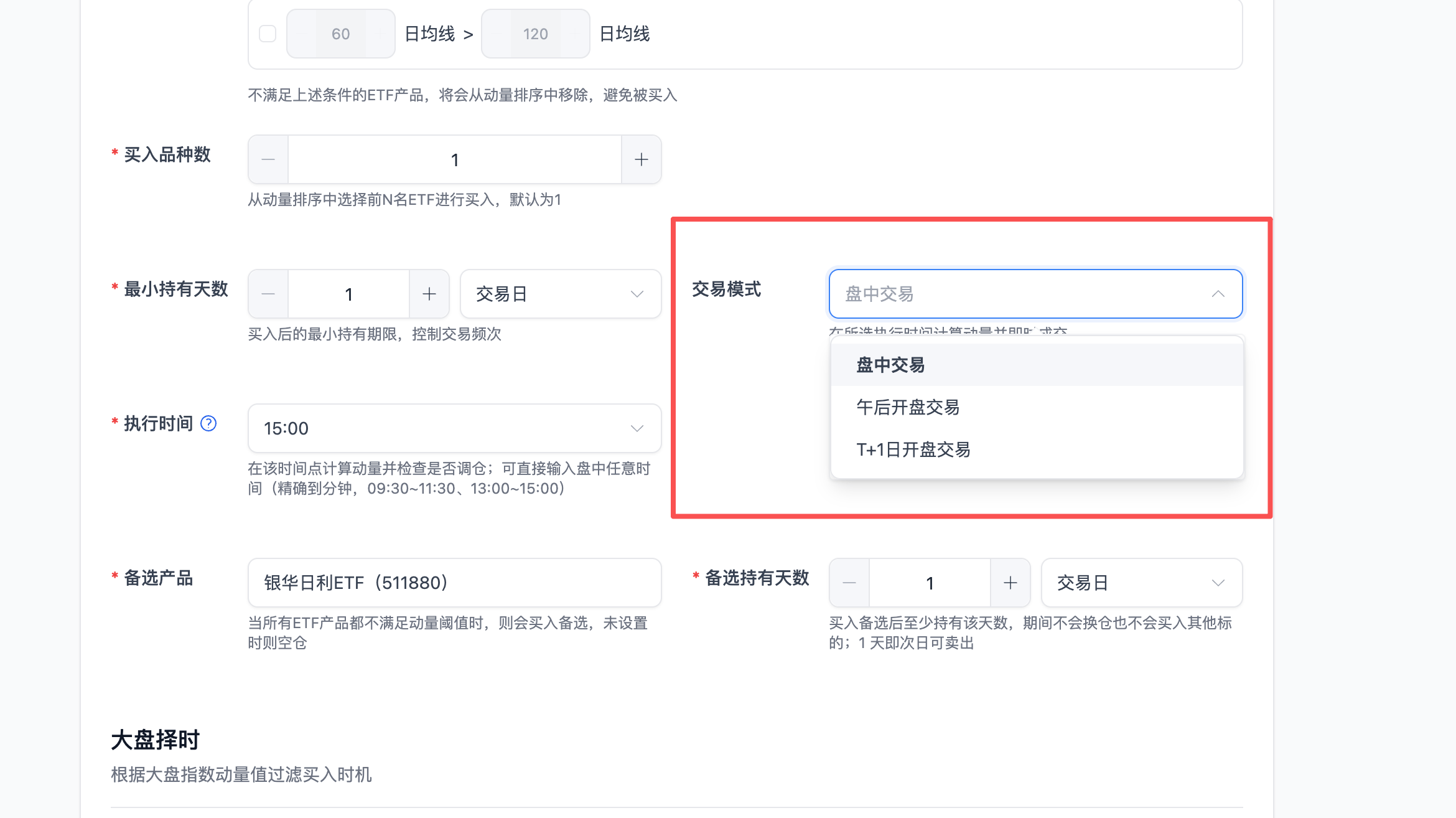The height and width of the screenshot is (818, 1456).
Task: Check the 60日均线 > 120日均线 checkbox
Action: point(268,34)
